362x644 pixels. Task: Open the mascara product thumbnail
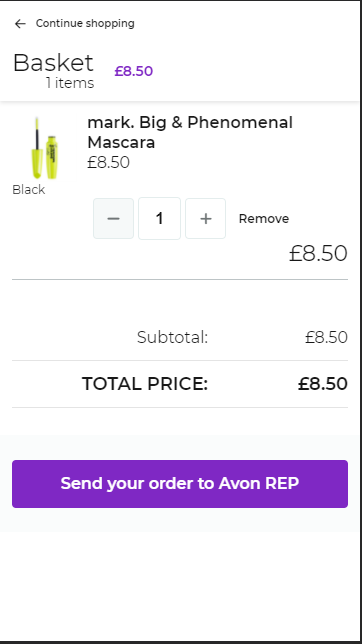(x=45, y=148)
